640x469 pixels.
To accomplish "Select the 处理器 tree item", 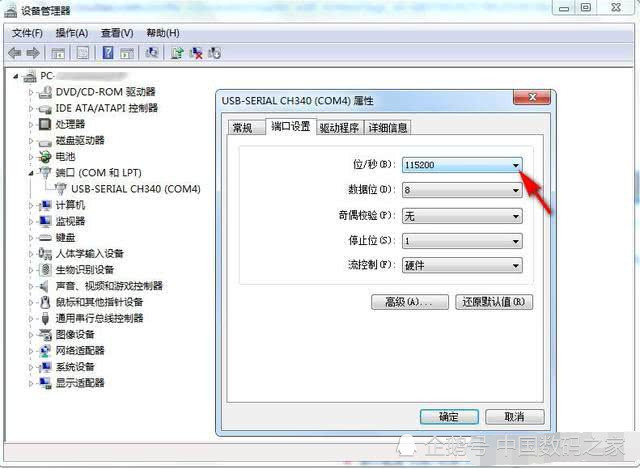I will (71, 124).
